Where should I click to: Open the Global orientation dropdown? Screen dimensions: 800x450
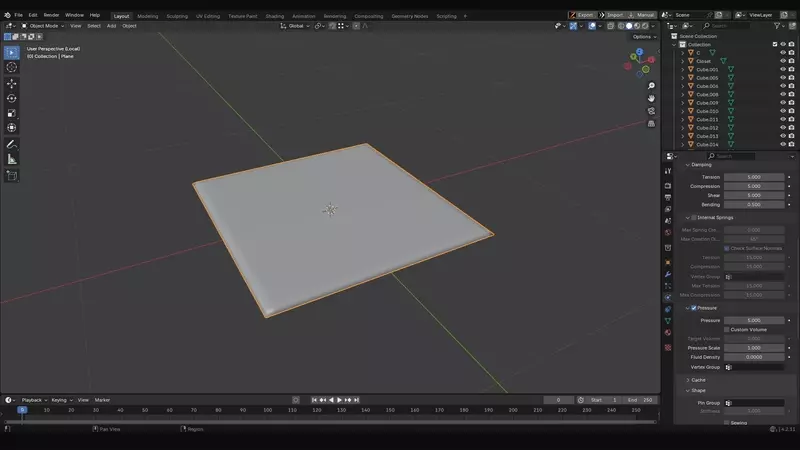click(295, 26)
